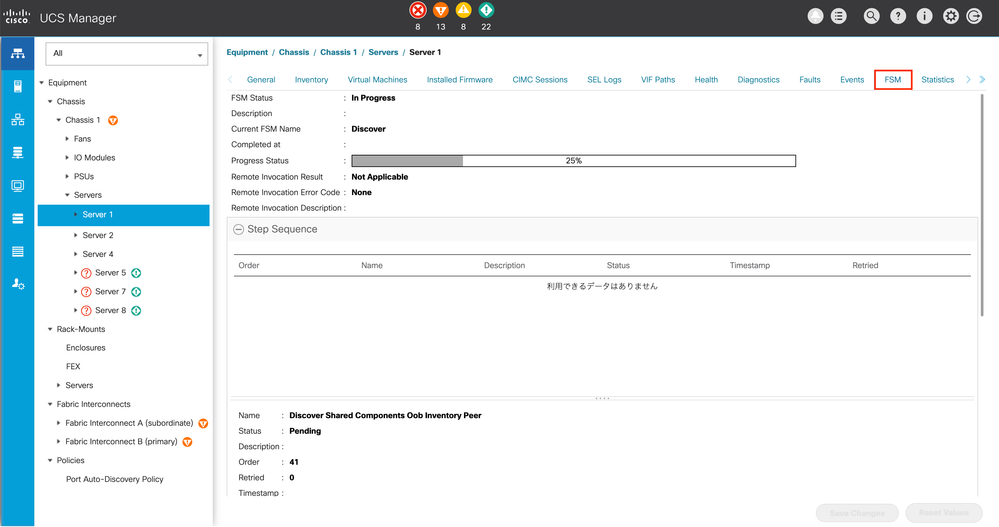This screenshot has width=999, height=527.
Task: Click the logout icon in header
Action: tap(974, 17)
